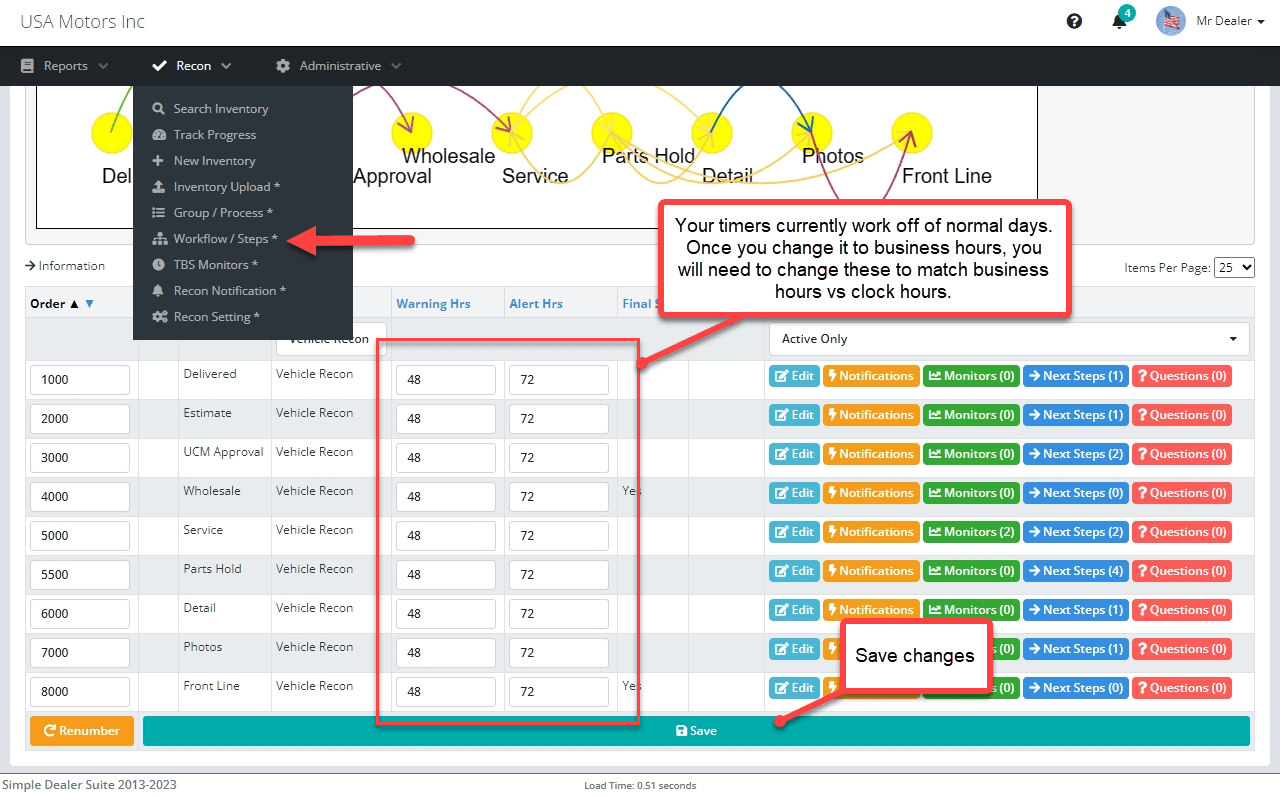Select Track Progress in the Recon menu
This screenshot has height=796, width=1280.
214,135
